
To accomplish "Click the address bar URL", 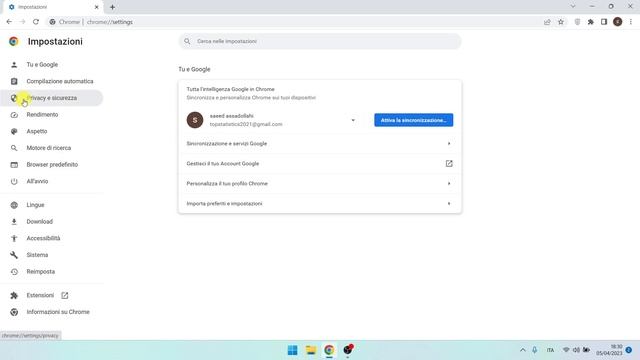I will click(110, 22).
